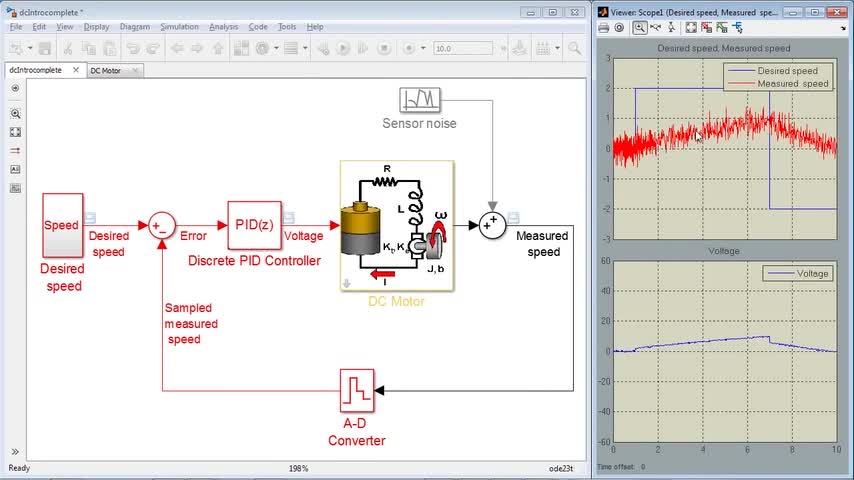Click the Annotation text icon in palette
The width and height of the screenshot is (854, 480).
click(x=15, y=169)
